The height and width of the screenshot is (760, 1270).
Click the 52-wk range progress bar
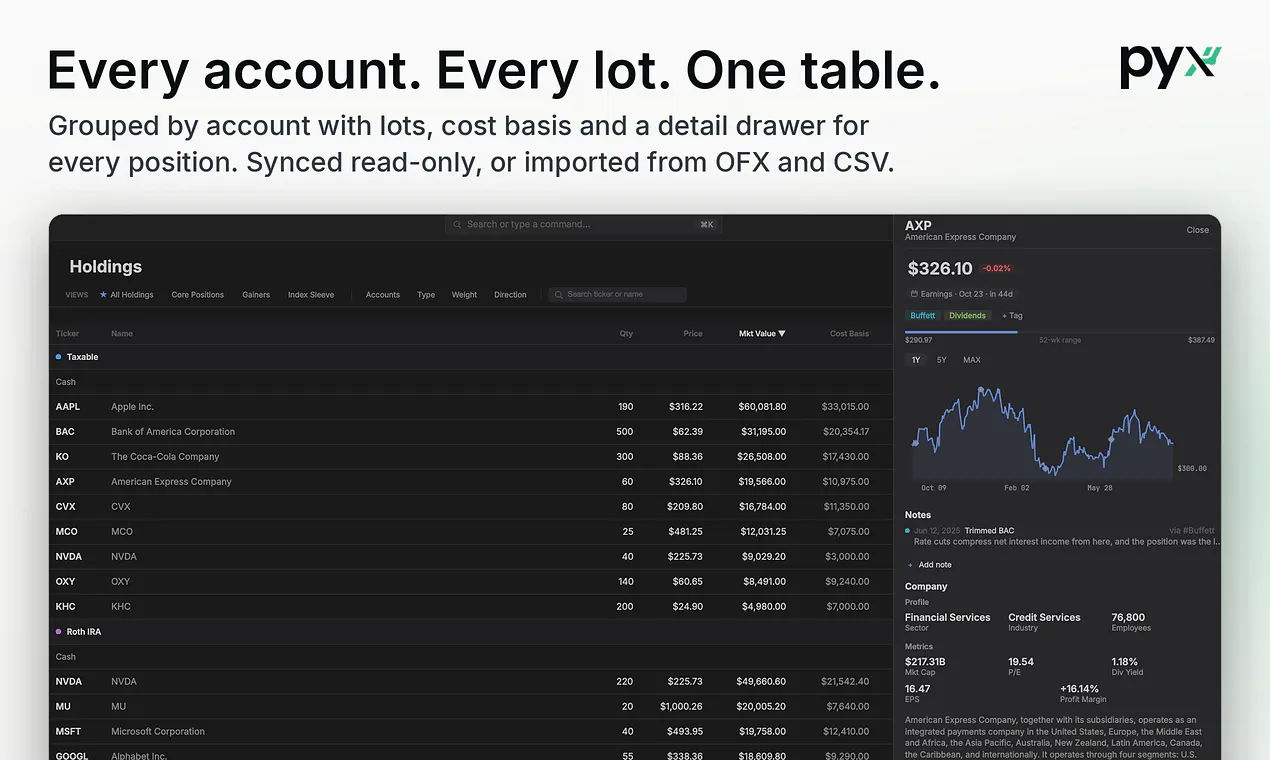1060,331
